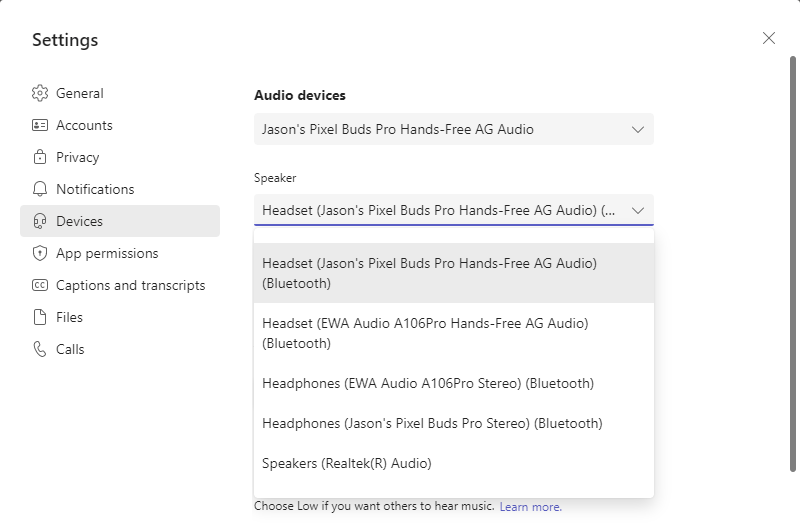Screen dimensions: 800x523
Task: Click the Captions and transcripts CC icon
Action: 40,285
